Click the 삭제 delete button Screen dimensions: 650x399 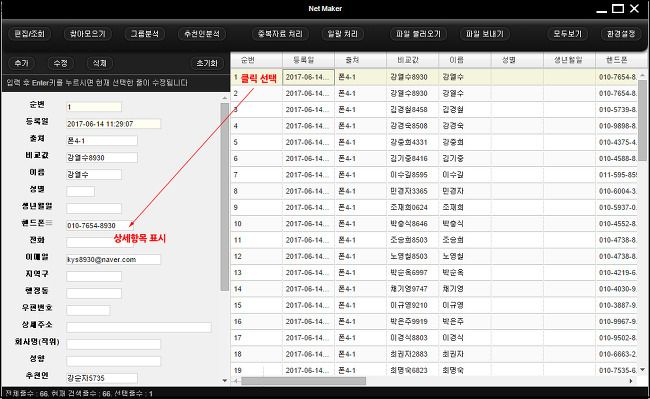click(99, 63)
